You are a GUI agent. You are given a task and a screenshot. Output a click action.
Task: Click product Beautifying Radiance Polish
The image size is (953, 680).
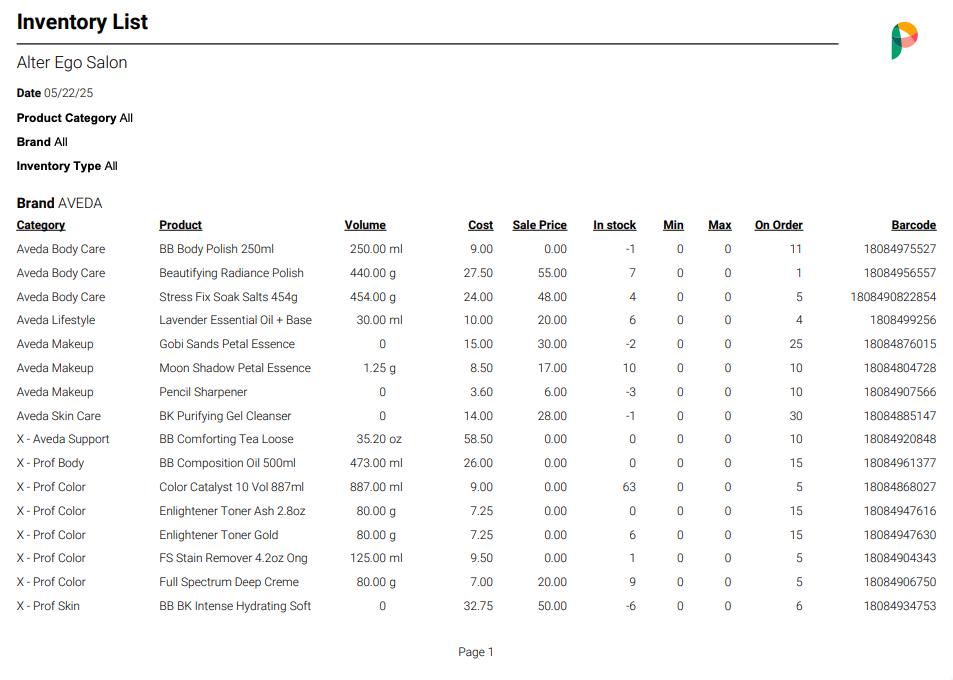232,273
